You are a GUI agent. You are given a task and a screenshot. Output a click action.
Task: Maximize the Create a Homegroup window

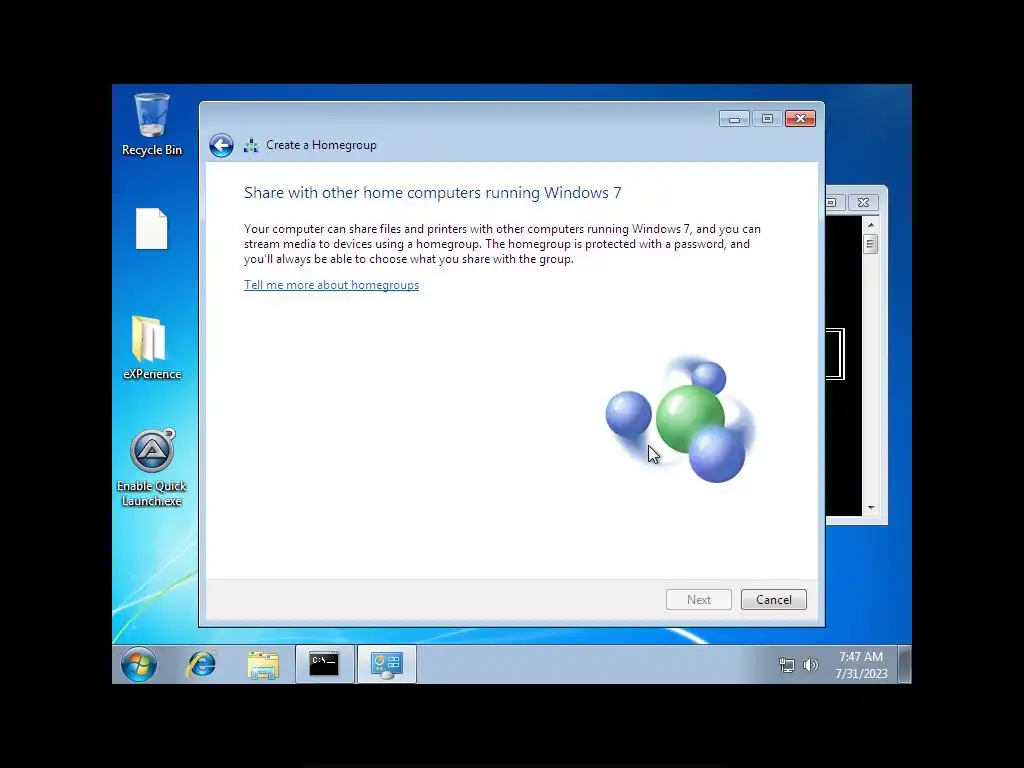tap(767, 119)
